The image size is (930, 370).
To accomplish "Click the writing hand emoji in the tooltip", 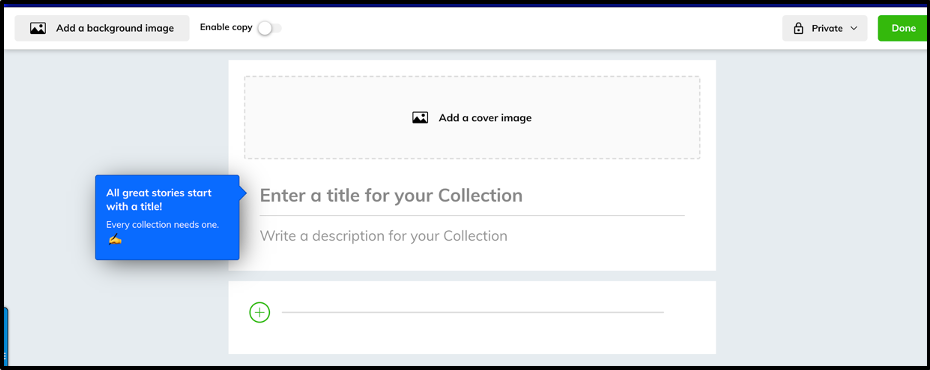I will pyautogui.click(x=115, y=240).
